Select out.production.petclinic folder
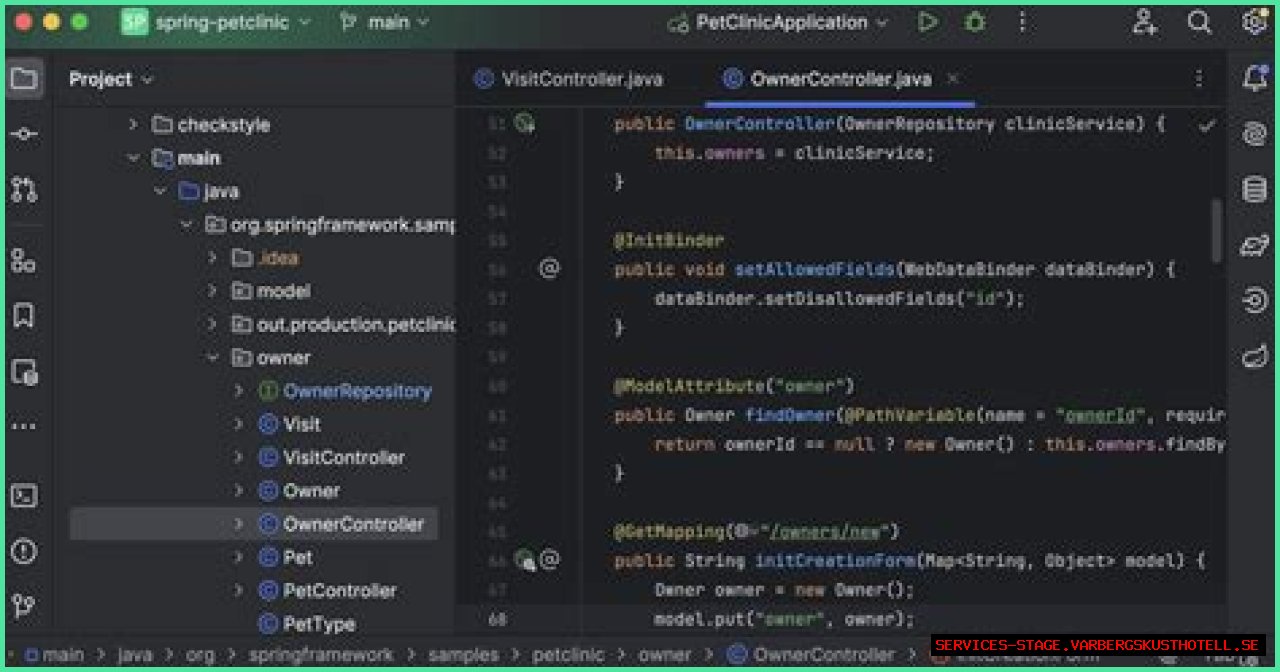 click(356, 324)
